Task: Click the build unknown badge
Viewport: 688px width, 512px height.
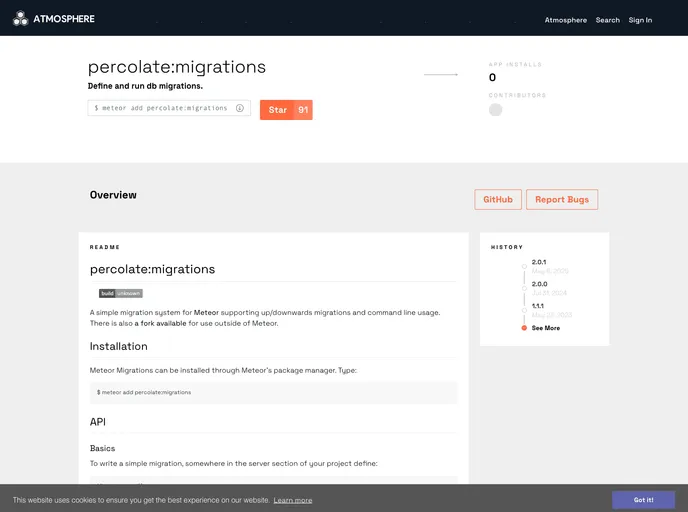Action: tap(121, 293)
